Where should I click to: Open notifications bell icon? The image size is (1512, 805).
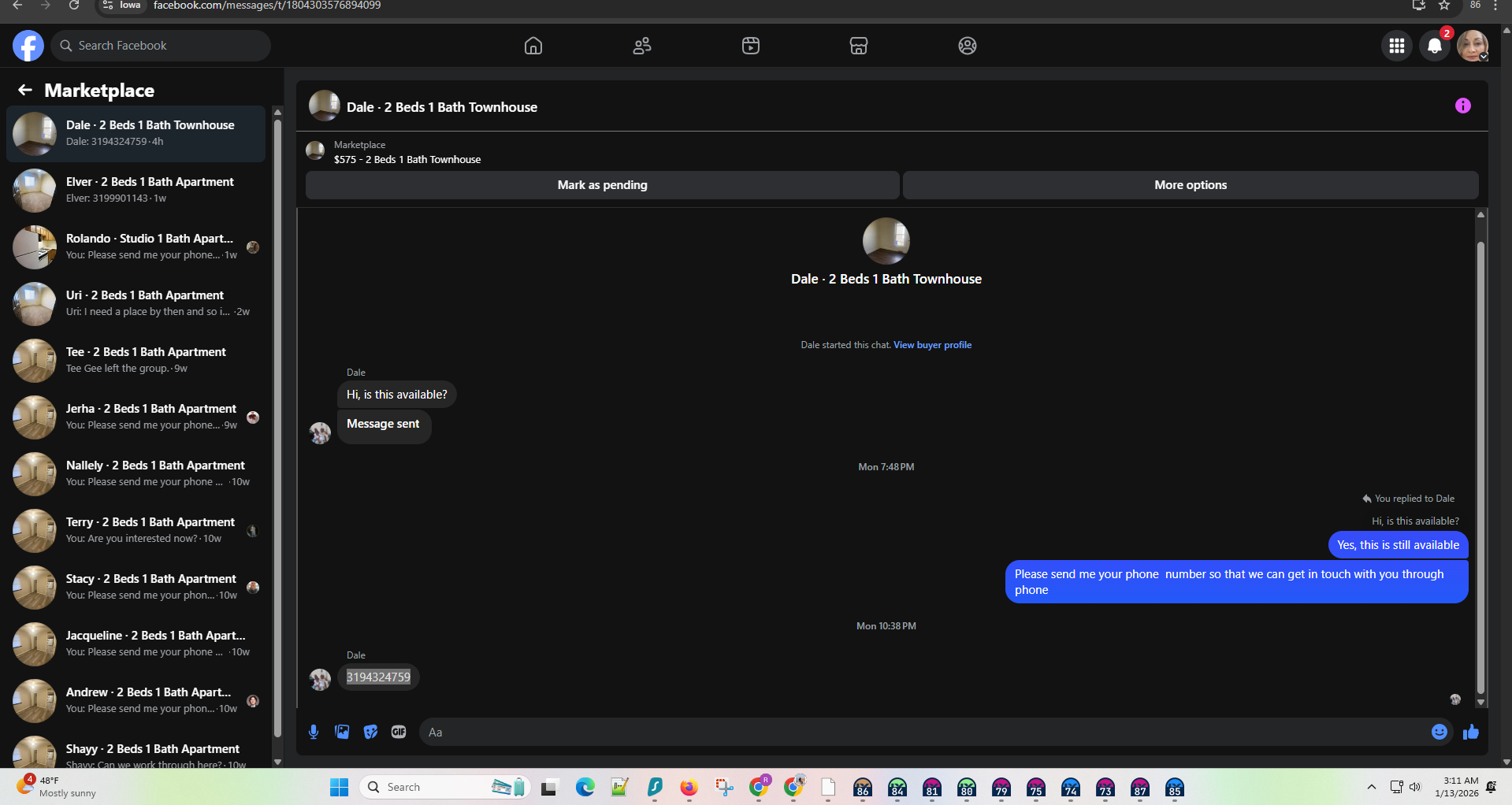point(1435,46)
